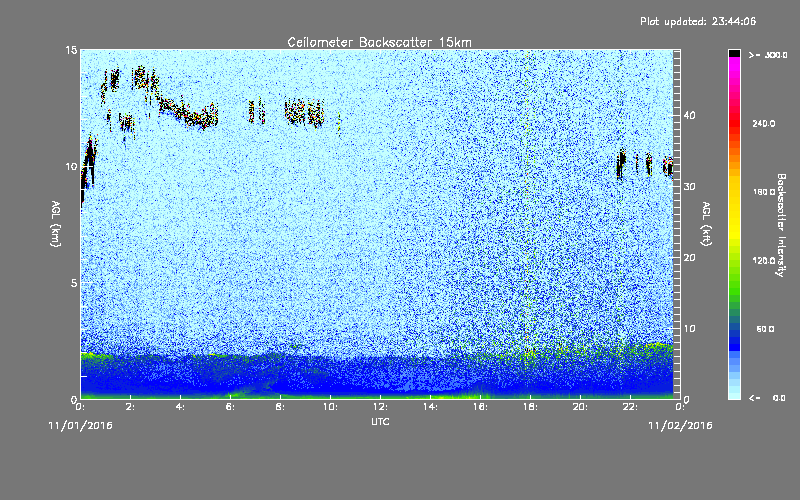Click the '2:' UTC hour tick

pos(131,407)
